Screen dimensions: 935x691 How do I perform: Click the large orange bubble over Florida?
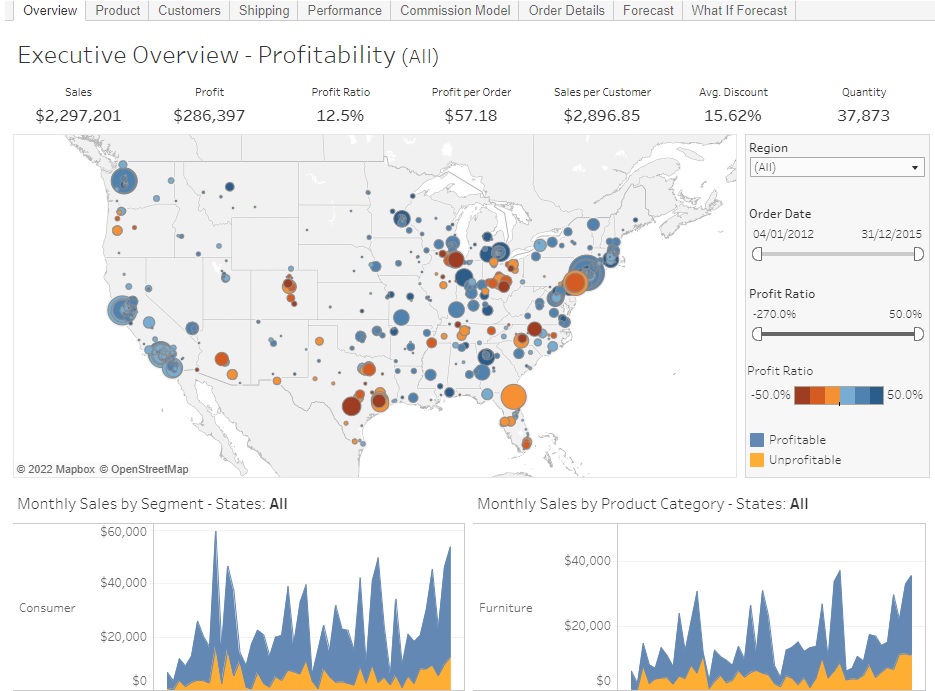coord(513,398)
